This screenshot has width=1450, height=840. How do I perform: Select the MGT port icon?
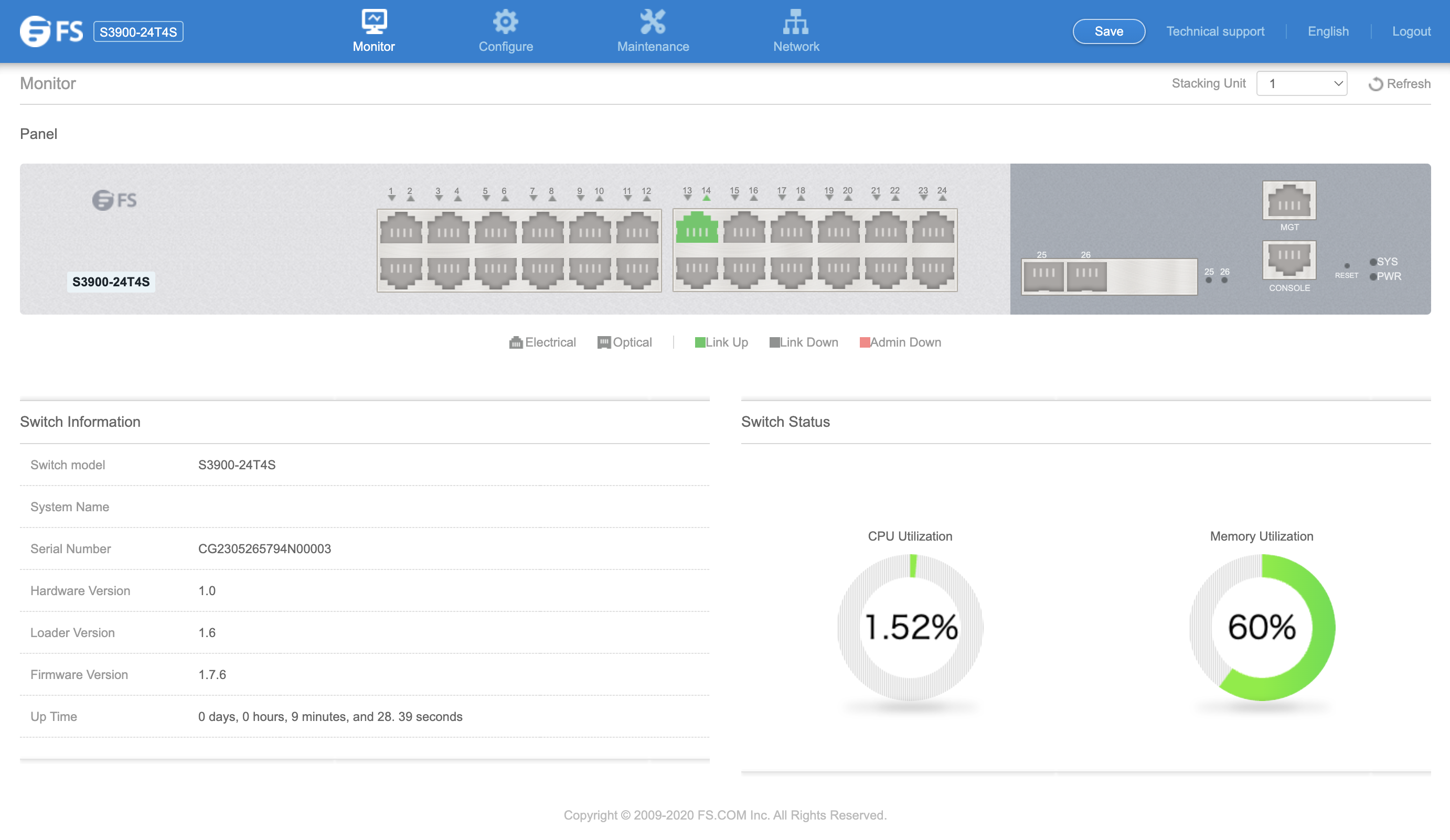click(x=1289, y=200)
